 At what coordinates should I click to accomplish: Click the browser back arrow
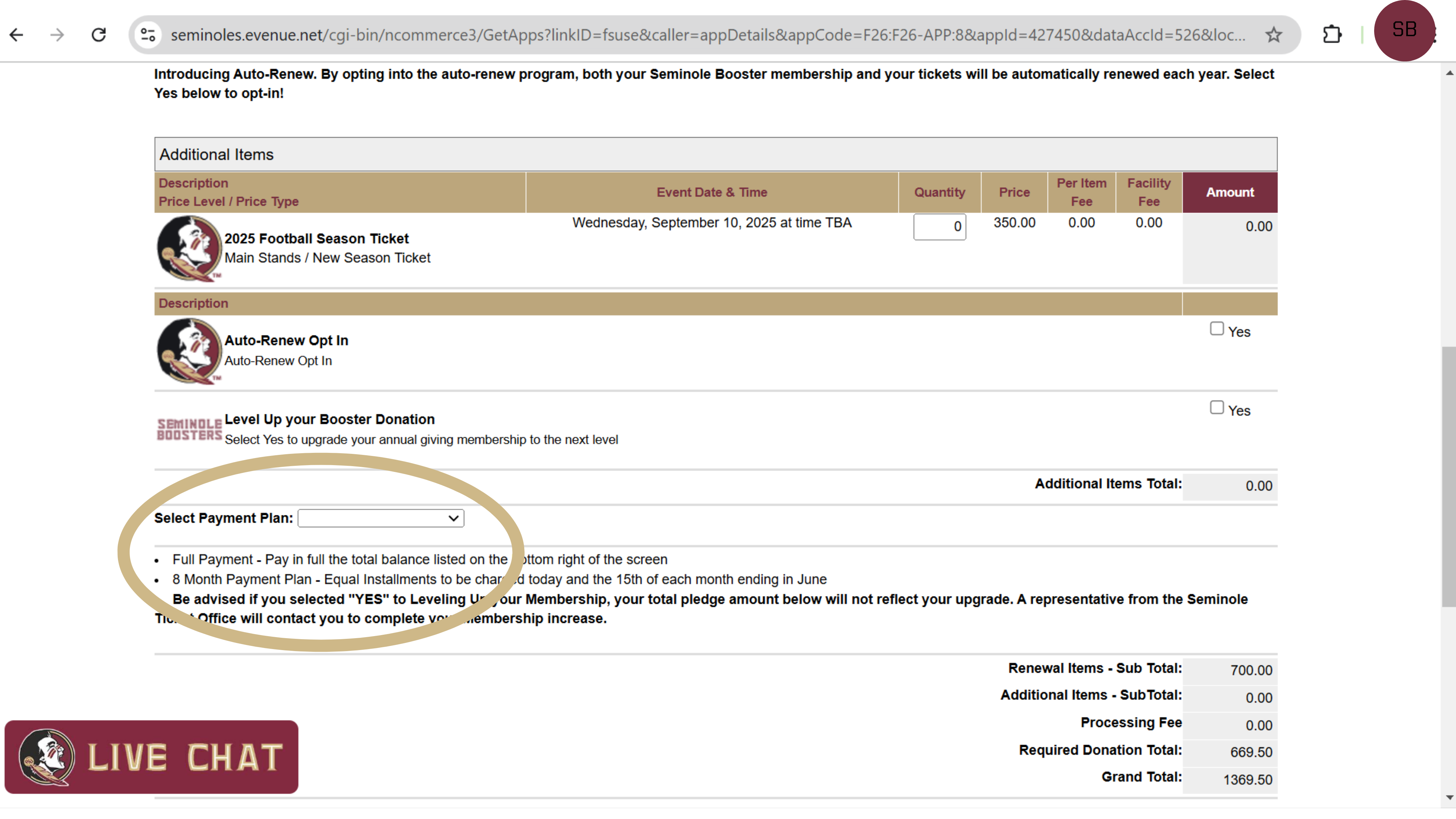tap(16, 35)
